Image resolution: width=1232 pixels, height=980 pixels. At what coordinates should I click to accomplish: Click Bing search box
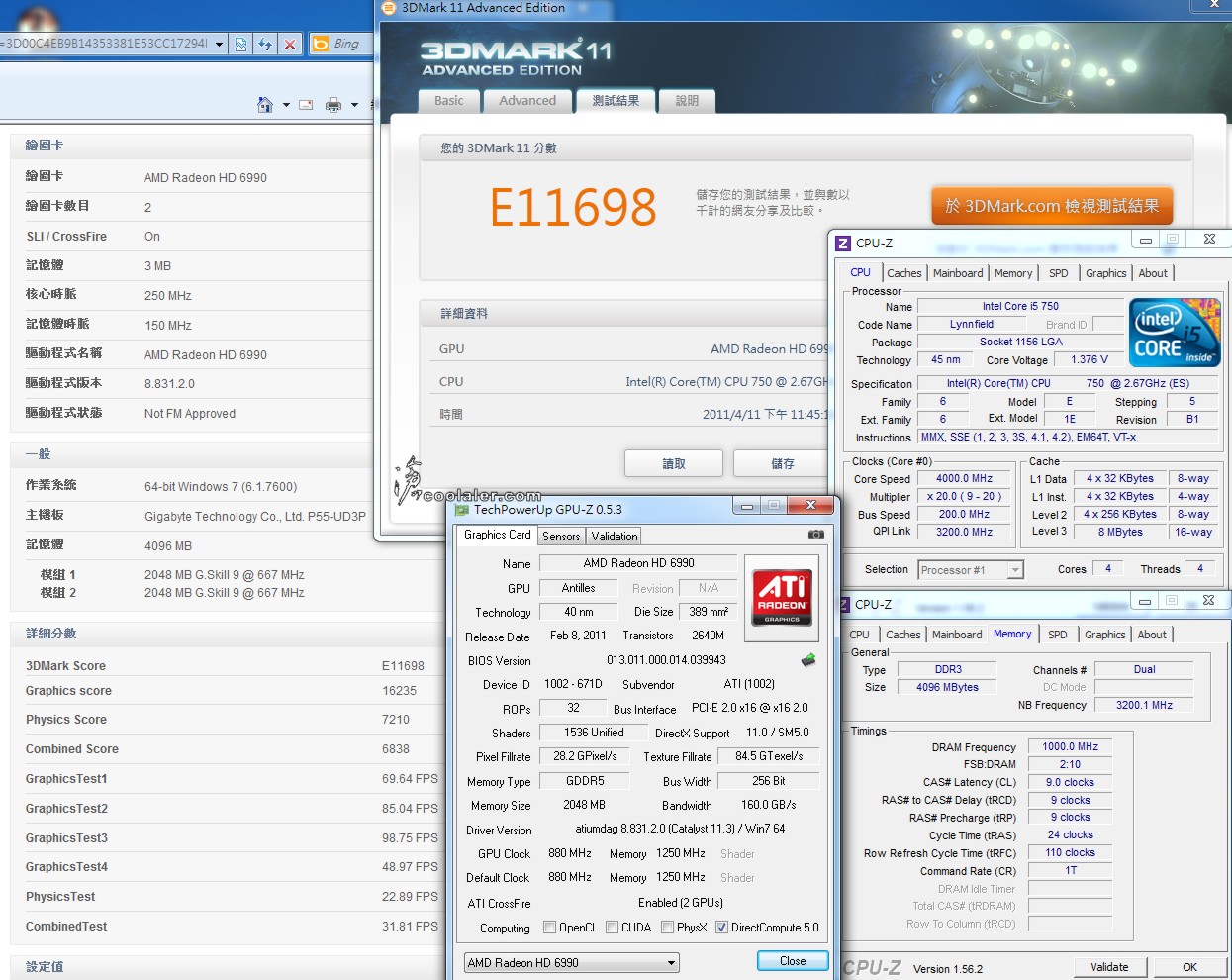point(349,44)
